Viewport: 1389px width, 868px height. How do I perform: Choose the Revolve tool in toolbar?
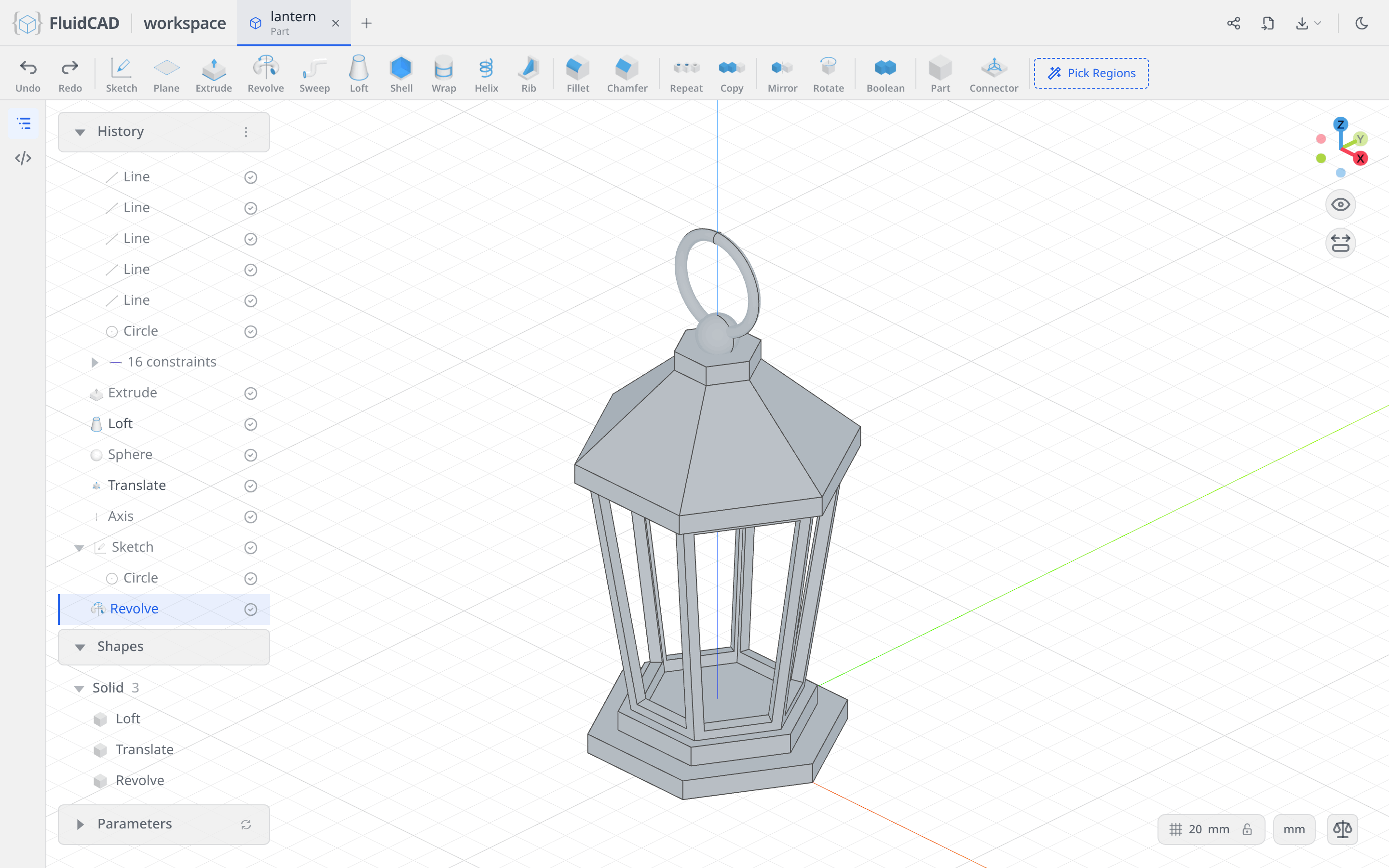coord(266,74)
